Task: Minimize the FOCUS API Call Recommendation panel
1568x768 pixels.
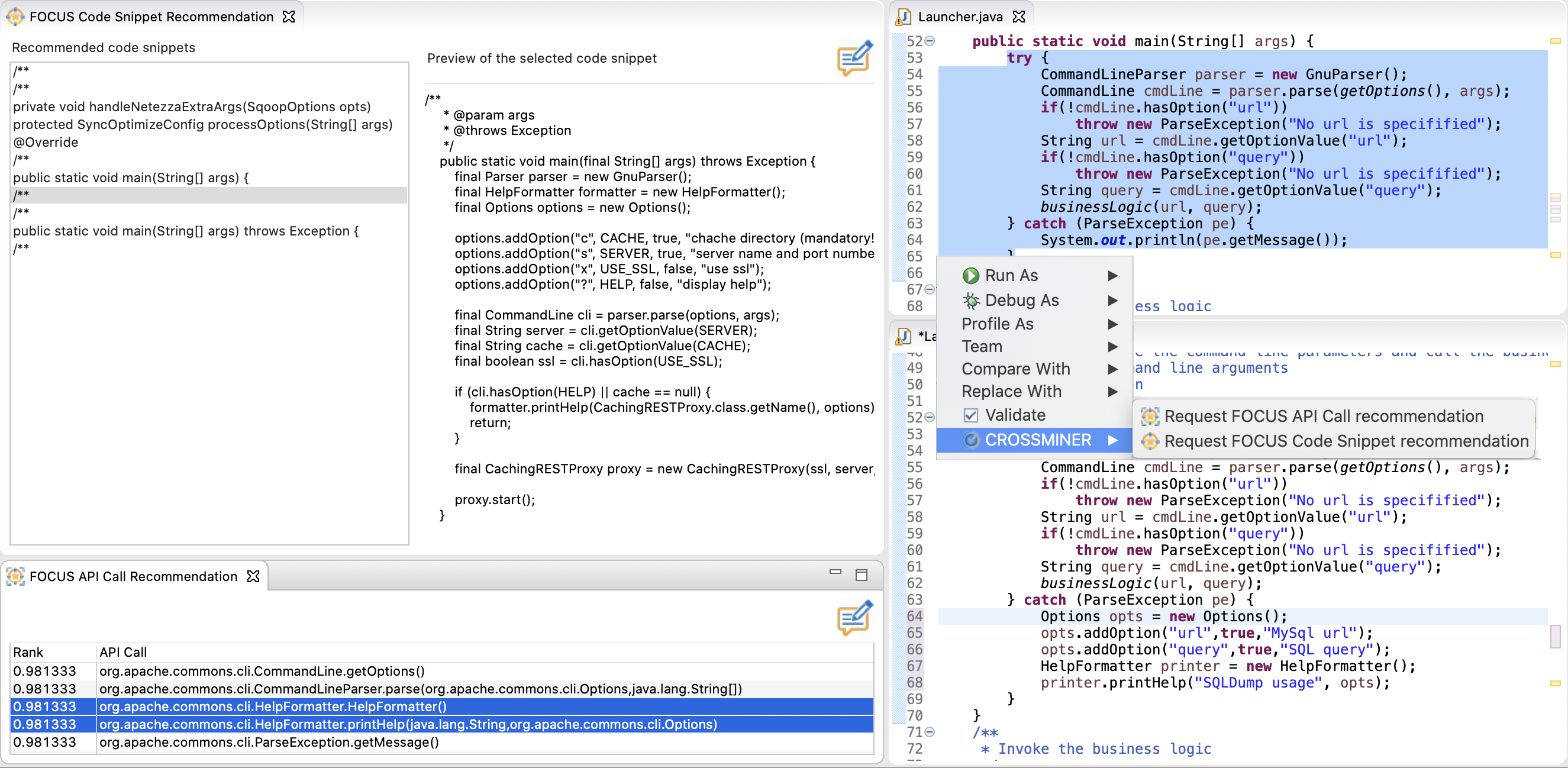Action: pos(835,572)
